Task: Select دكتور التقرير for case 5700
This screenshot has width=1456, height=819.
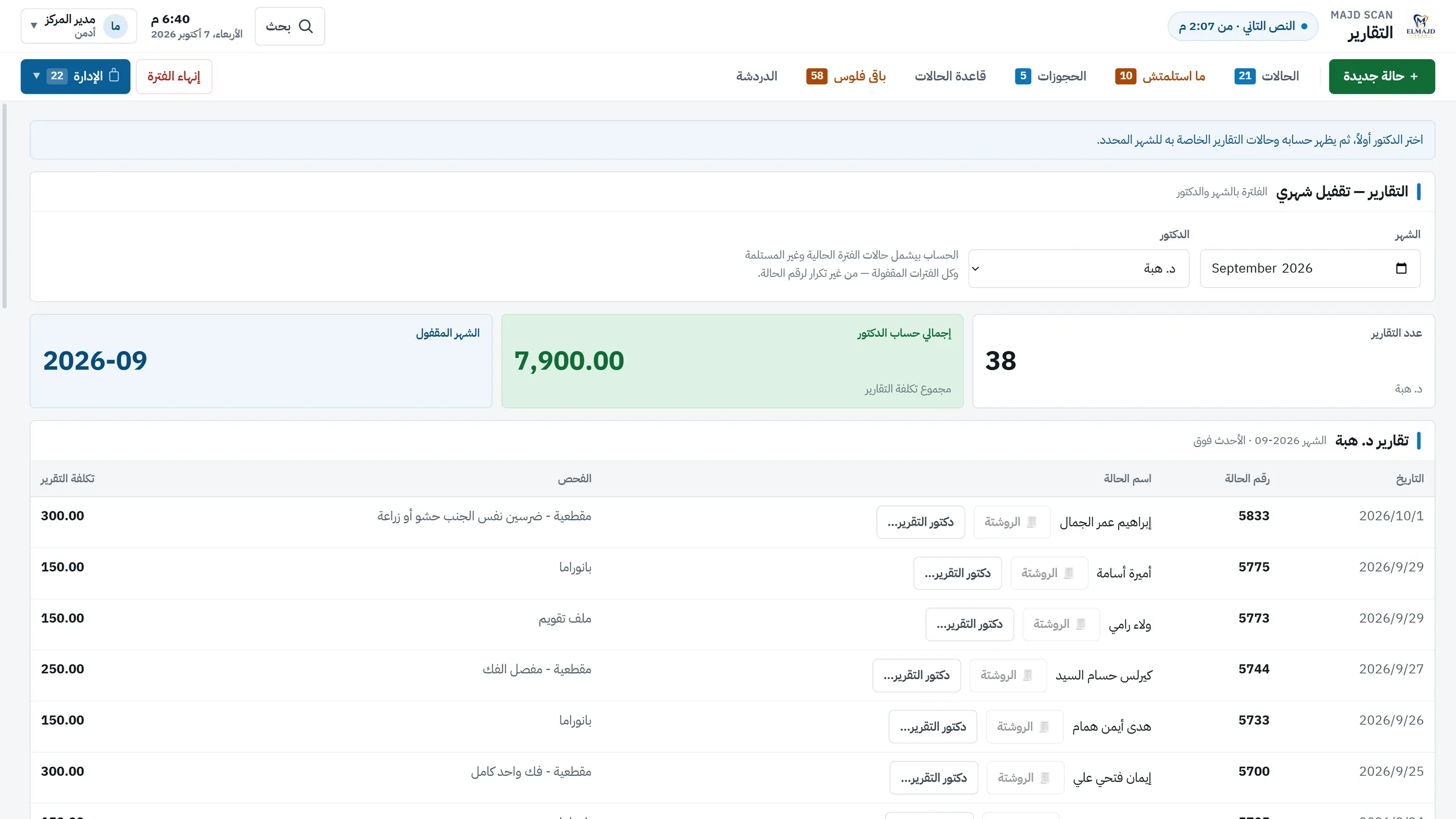Action: click(934, 778)
